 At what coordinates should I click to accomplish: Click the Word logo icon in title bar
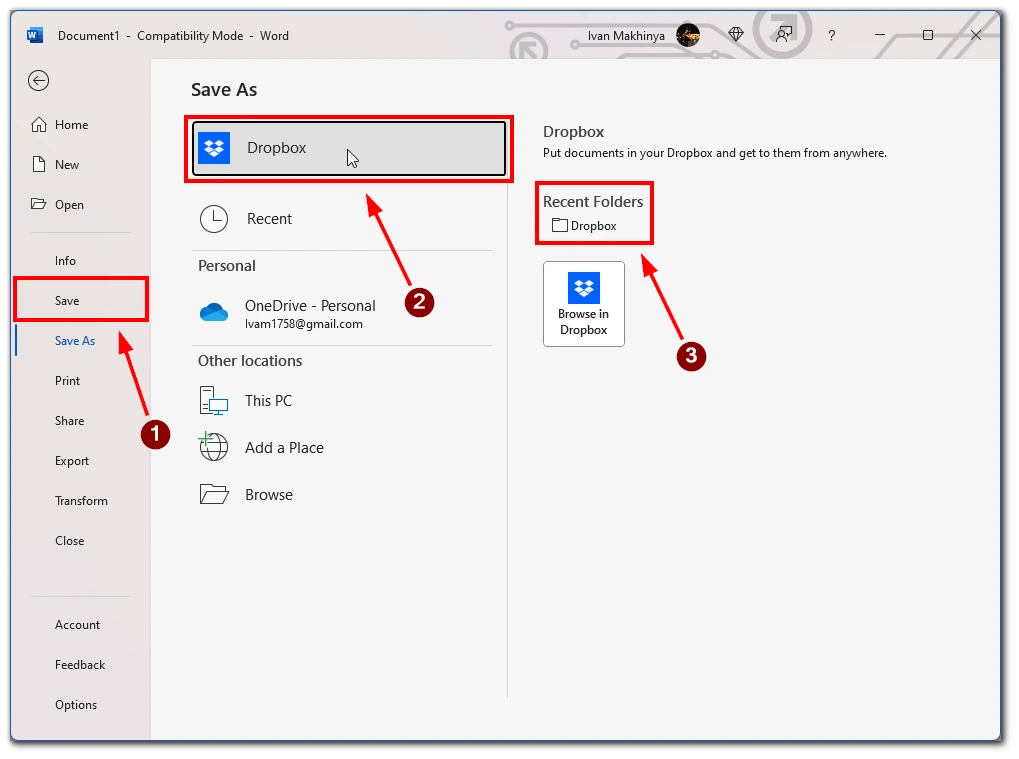(x=35, y=35)
